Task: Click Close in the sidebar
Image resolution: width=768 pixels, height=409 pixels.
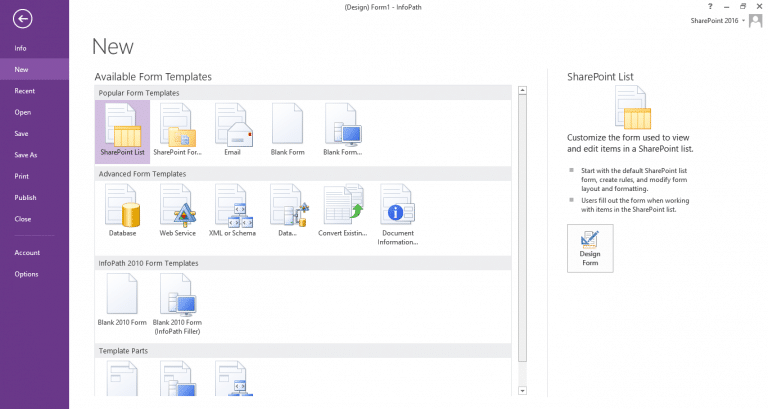Action: point(34,219)
